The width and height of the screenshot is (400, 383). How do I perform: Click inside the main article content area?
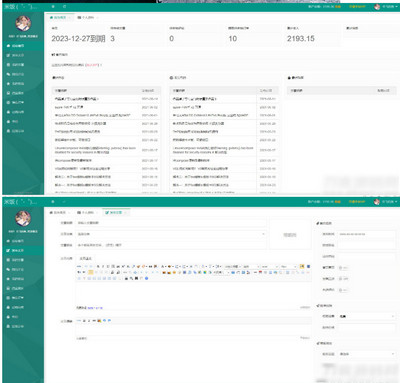tap(193, 293)
